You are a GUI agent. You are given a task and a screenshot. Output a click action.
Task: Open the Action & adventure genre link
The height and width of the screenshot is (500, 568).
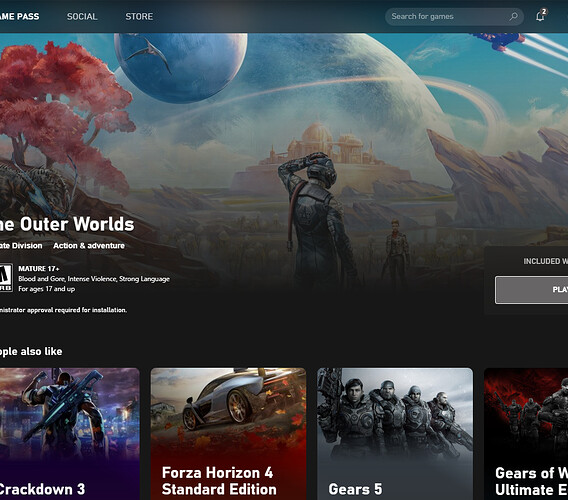click(x=89, y=246)
